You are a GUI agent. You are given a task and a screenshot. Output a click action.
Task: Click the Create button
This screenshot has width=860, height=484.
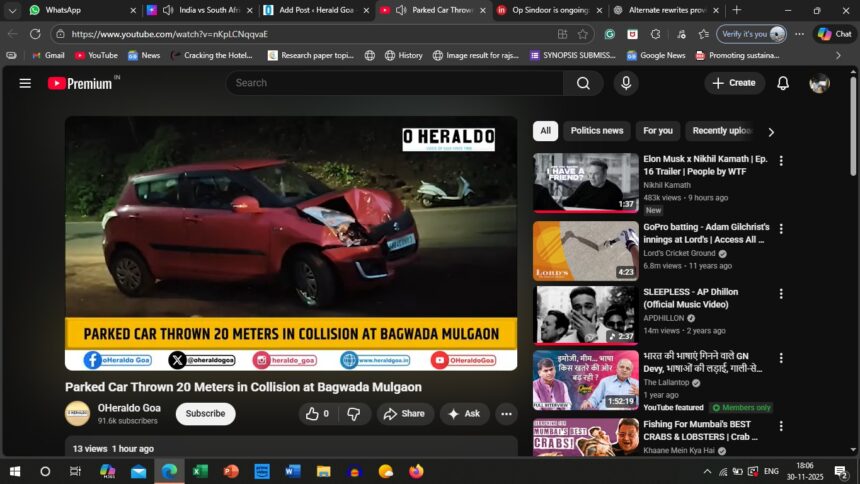coord(734,83)
